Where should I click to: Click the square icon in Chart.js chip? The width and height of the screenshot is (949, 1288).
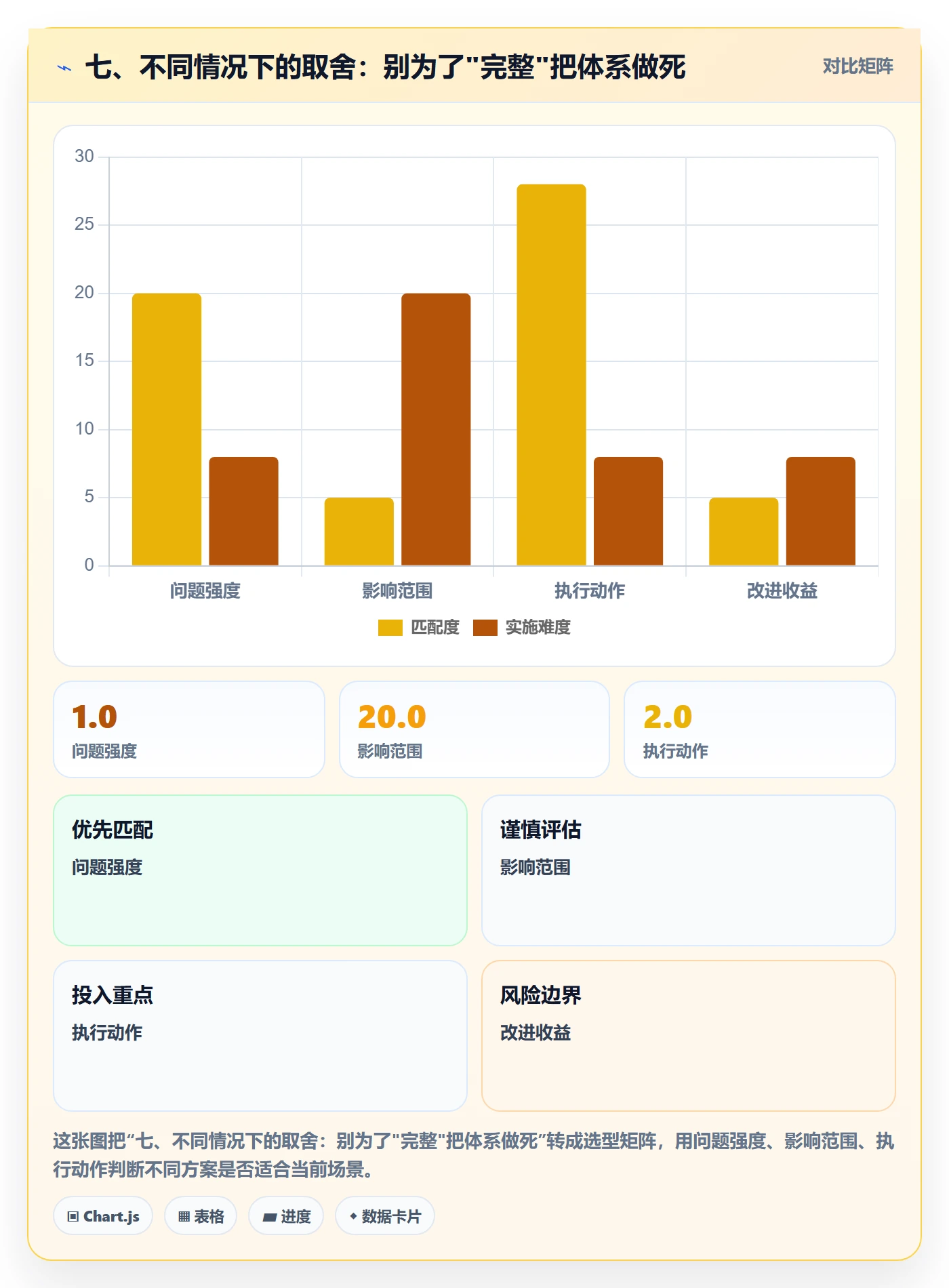click(x=73, y=1217)
